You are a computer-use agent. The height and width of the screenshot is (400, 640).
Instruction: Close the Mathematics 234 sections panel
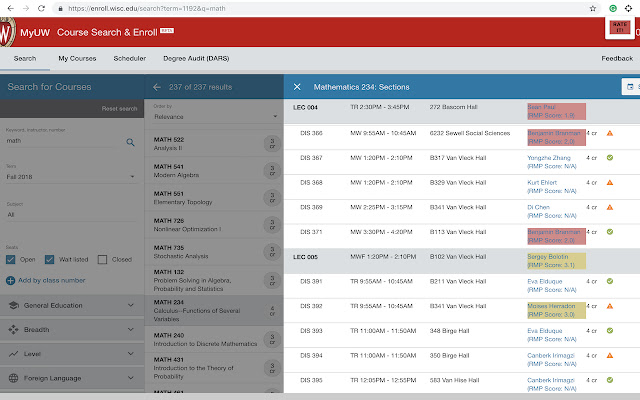297,87
